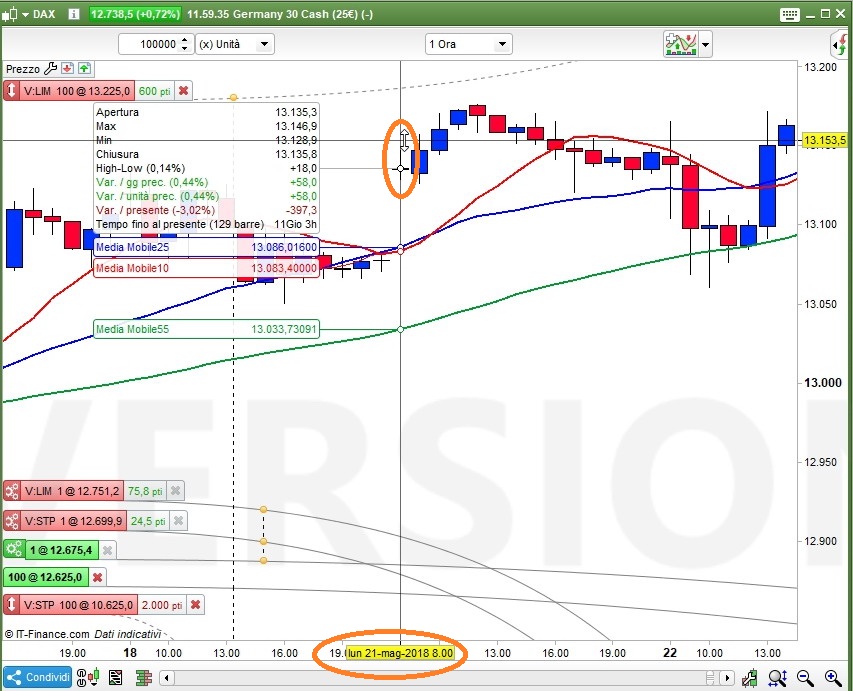The width and height of the screenshot is (853, 691).
Task: Select the V:STP 1 @ 12.699,9 order label
Action: click(73, 521)
